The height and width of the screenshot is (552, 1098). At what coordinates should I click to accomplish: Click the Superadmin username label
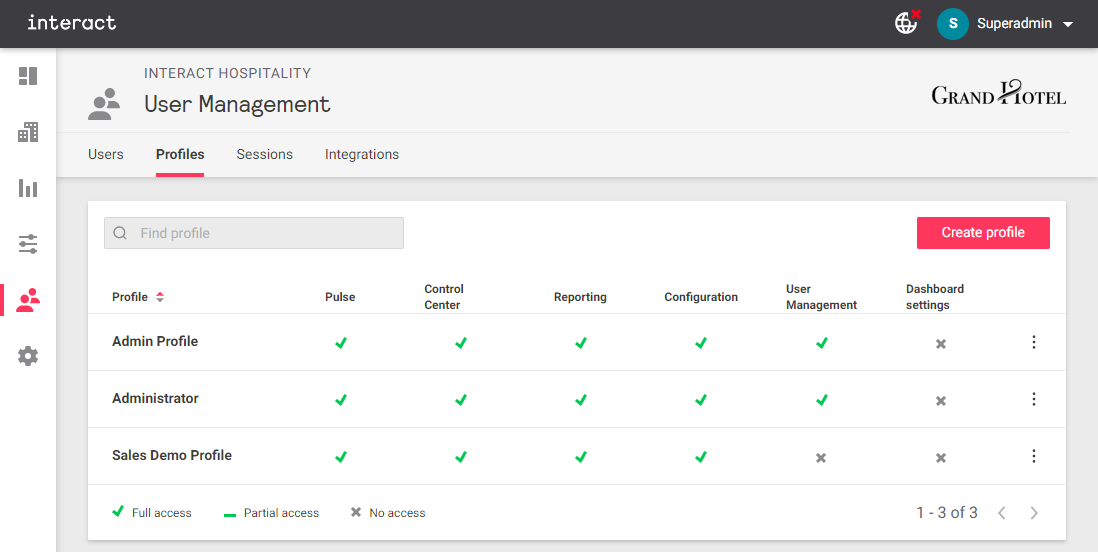coord(1015,23)
